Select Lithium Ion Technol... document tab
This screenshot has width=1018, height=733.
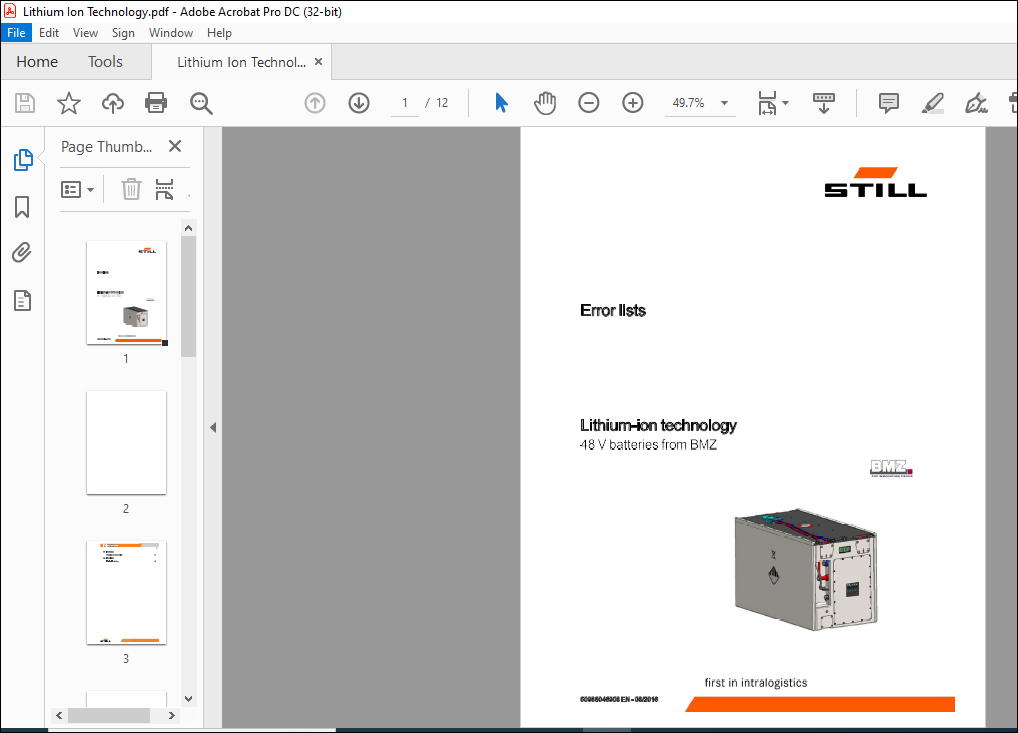tap(241, 62)
